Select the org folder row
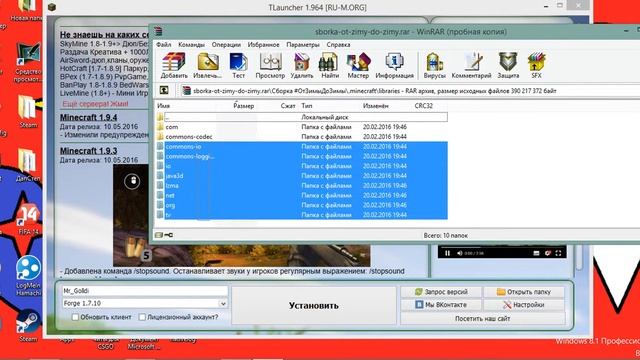The width and height of the screenshot is (640, 360). tap(301, 205)
